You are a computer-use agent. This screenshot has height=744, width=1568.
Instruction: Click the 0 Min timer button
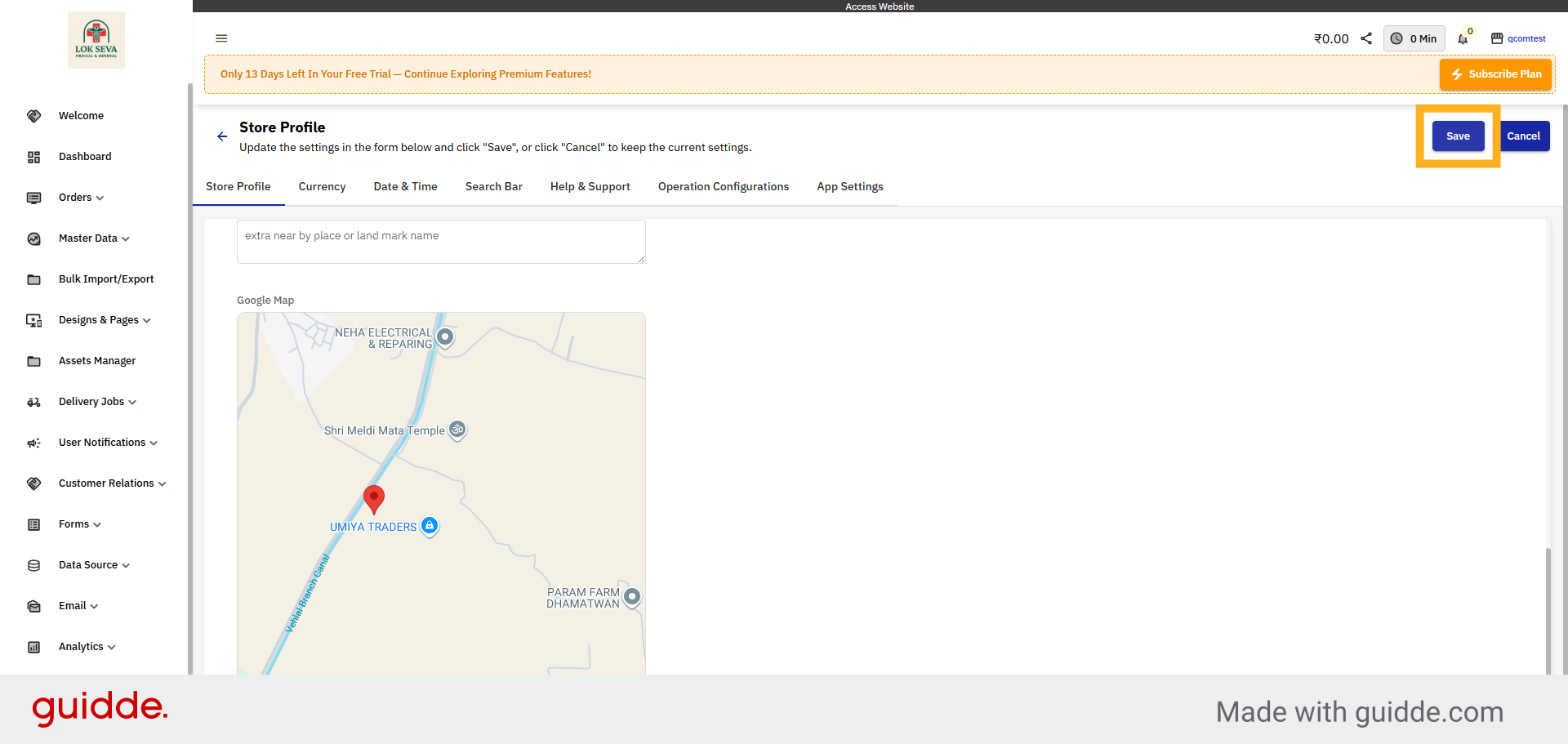pos(1414,38)
